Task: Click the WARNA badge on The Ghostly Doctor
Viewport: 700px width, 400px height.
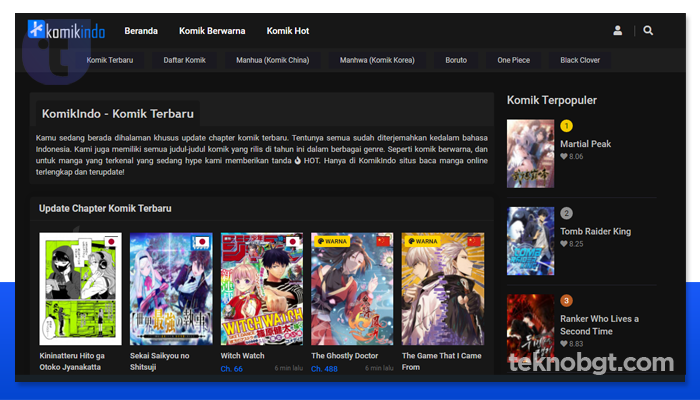Action: [332, 241]
